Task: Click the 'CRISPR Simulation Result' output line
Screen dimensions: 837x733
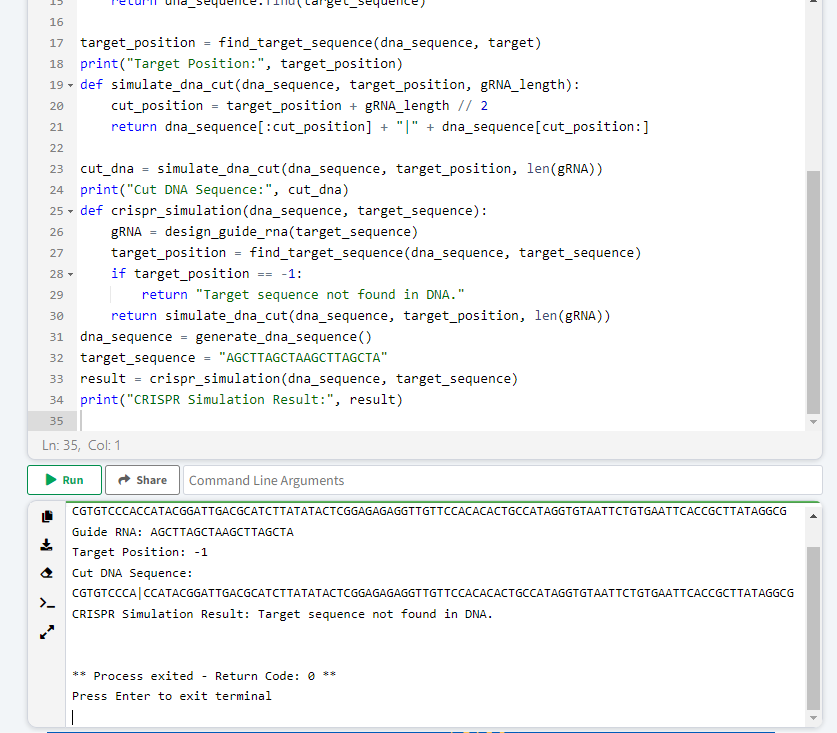Action: (282, 614)
